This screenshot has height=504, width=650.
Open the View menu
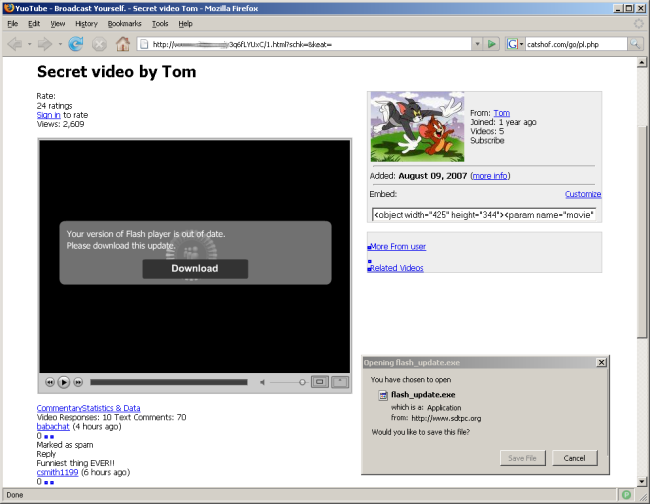58,24
